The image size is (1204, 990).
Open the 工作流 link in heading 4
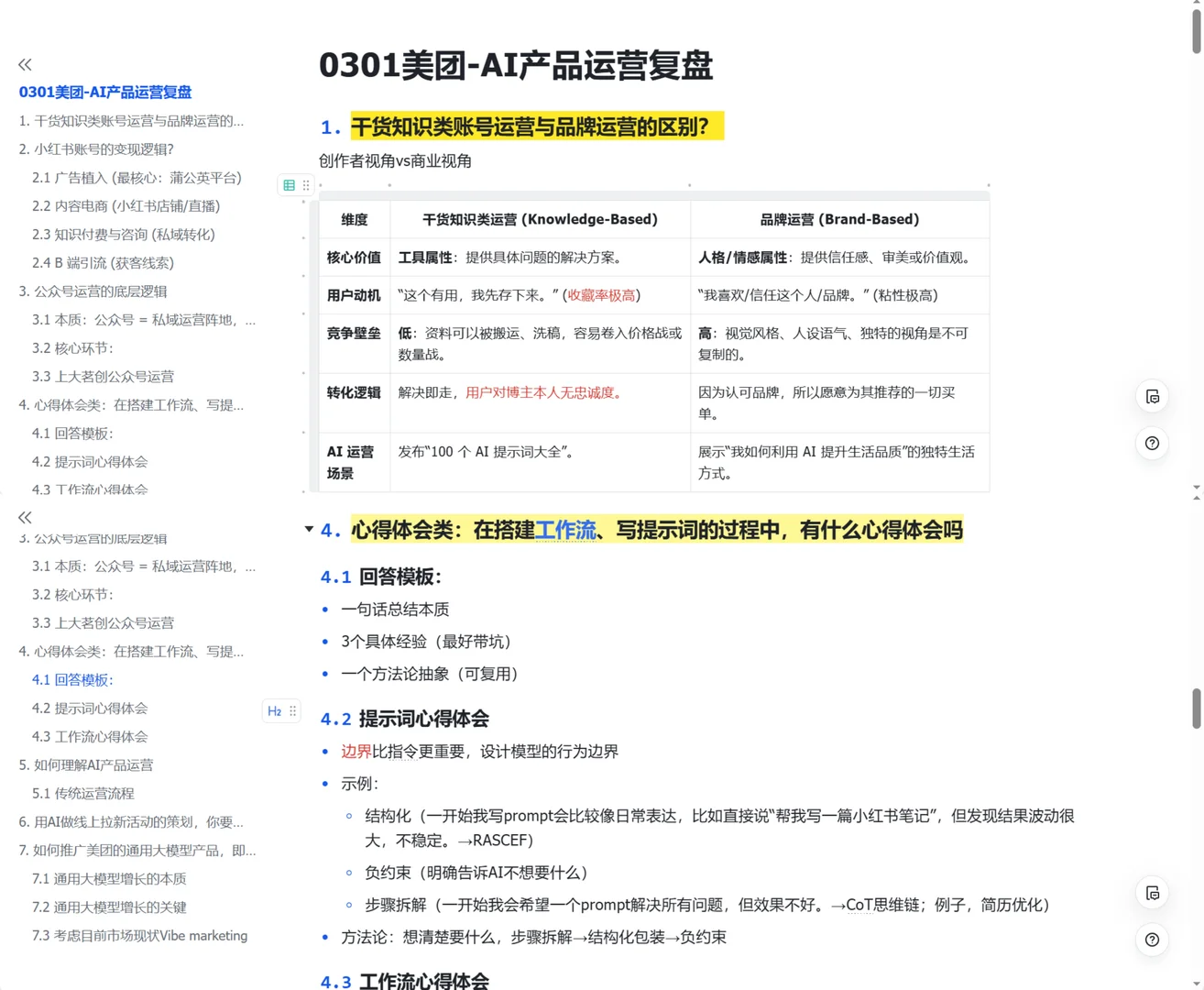(x=565, y=530)
